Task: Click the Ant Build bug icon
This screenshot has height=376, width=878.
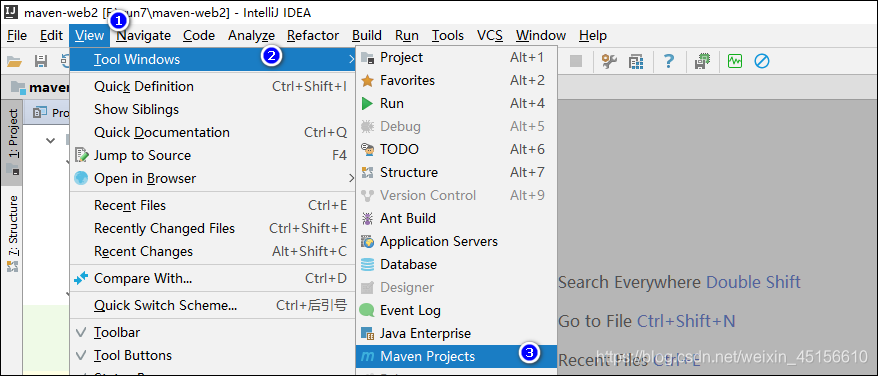Action: pos(367,219)
